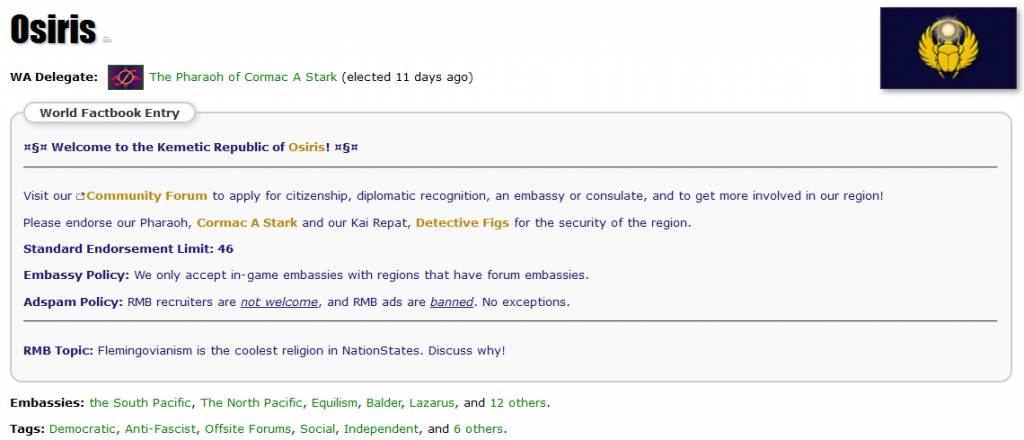Go to The North Pacific embassy

[x=251, y=403]
